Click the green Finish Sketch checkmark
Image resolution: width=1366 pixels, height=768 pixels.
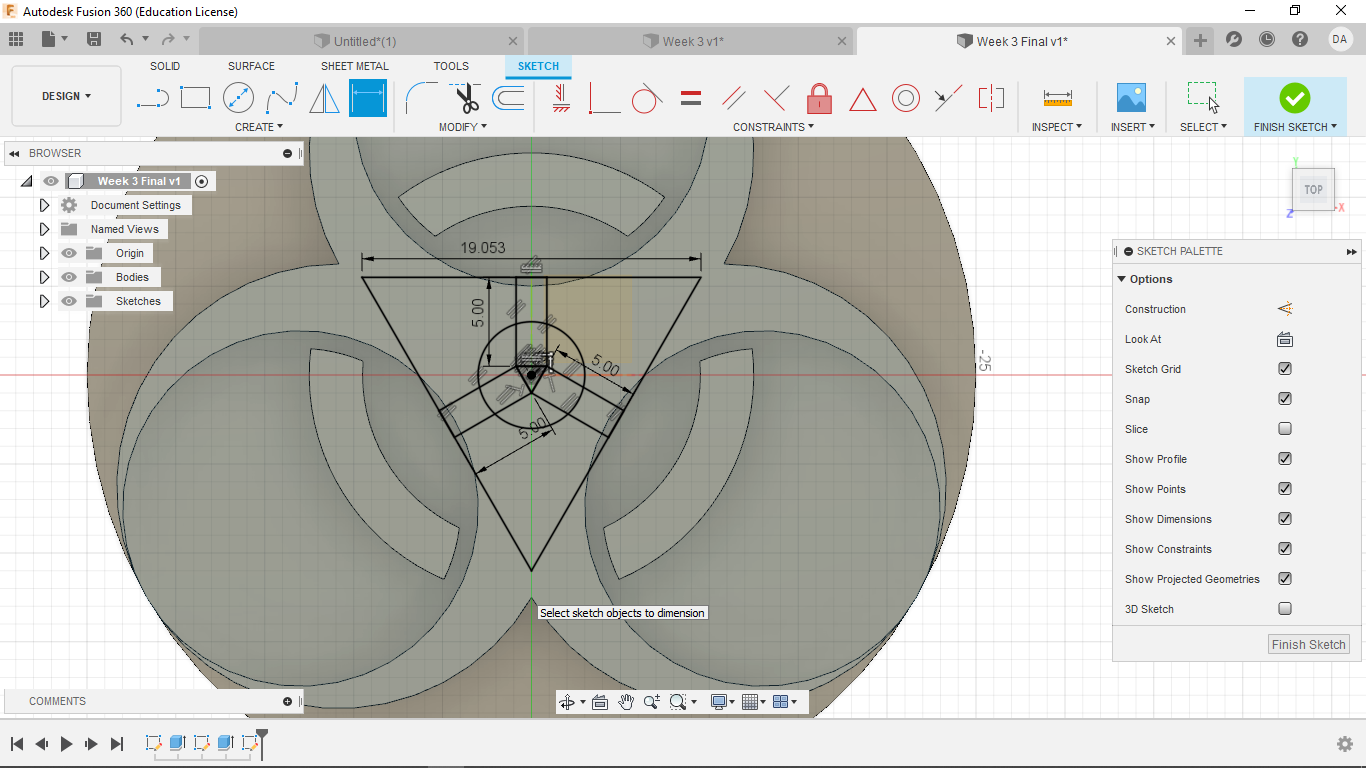coord(1295,98)
